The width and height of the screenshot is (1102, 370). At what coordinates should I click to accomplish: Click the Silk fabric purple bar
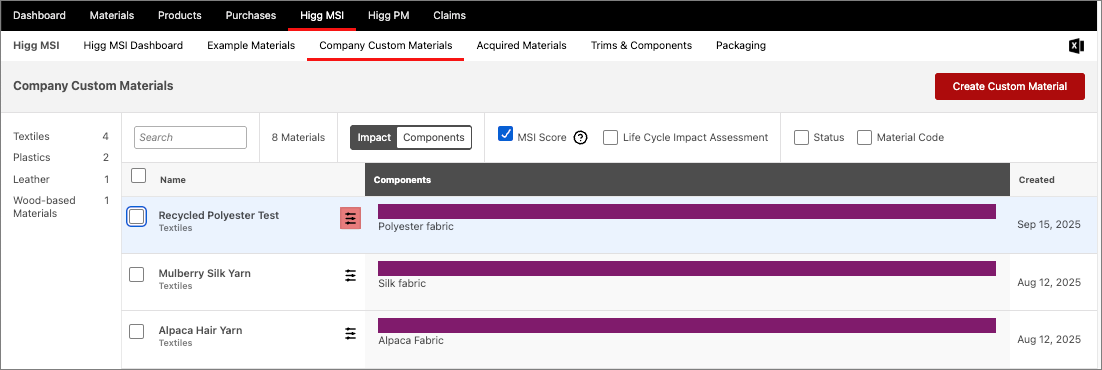tap(687, 269)
